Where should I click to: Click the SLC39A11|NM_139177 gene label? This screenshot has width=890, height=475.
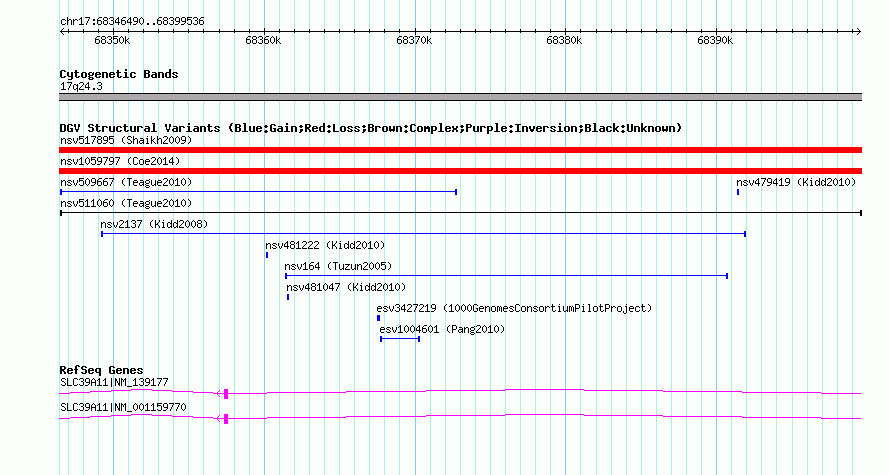tap(114, 382)
